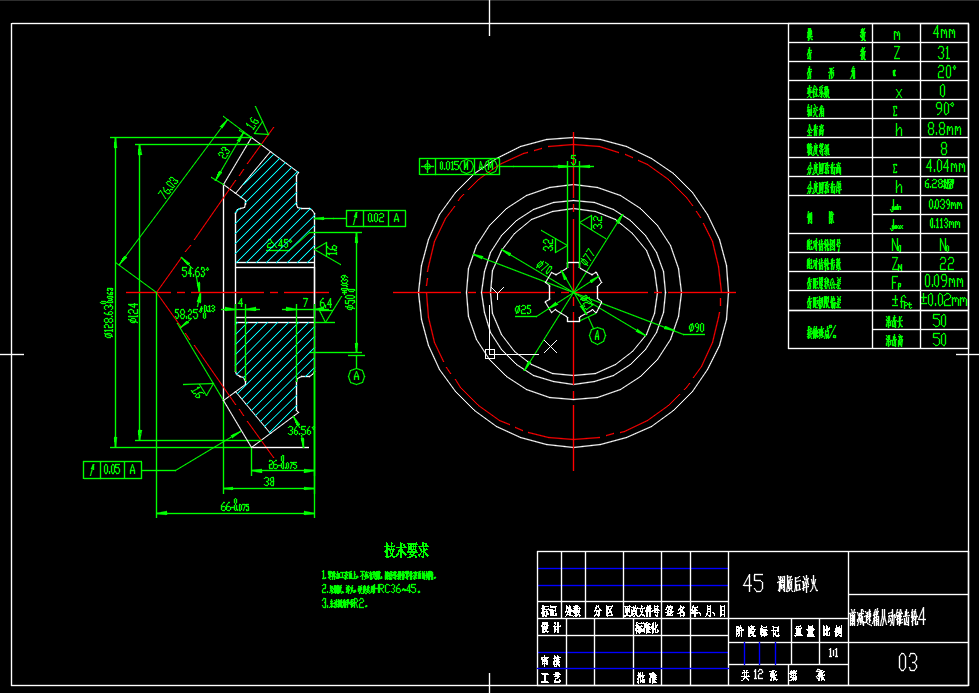
Task: Select the 'ø90' diameter dimension
Action: coord(696,328)
